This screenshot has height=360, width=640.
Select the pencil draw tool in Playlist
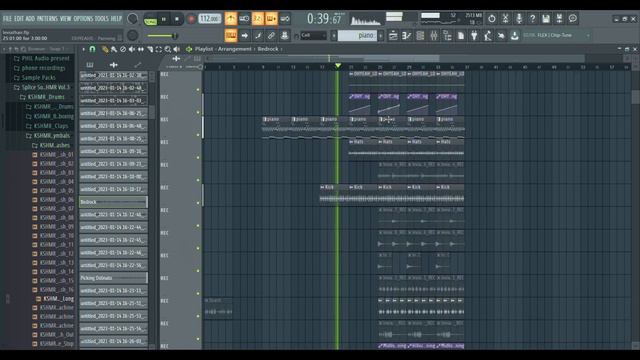[105, 49]
